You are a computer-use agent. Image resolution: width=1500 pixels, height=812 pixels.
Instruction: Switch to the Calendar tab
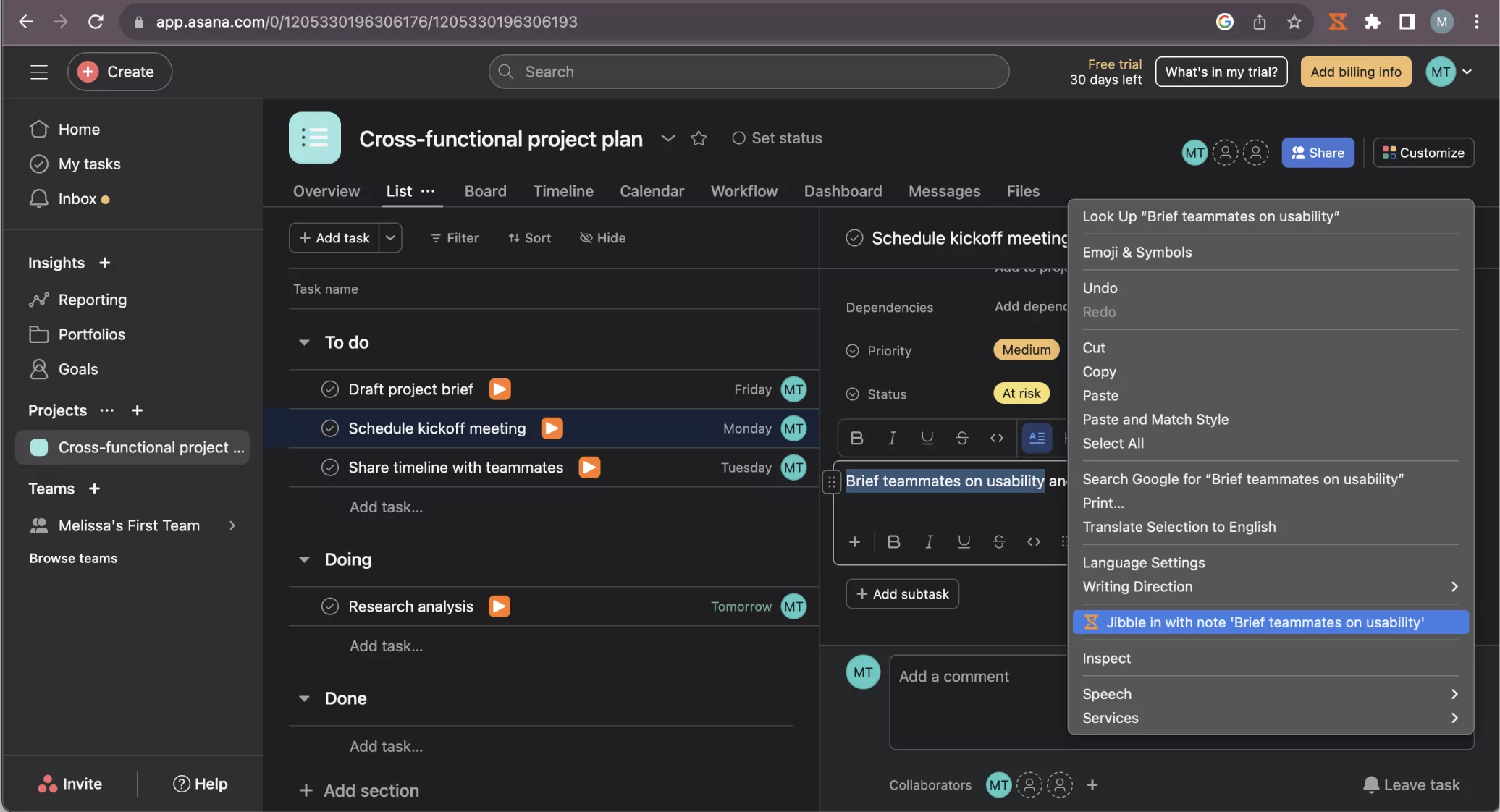[652, 191]
